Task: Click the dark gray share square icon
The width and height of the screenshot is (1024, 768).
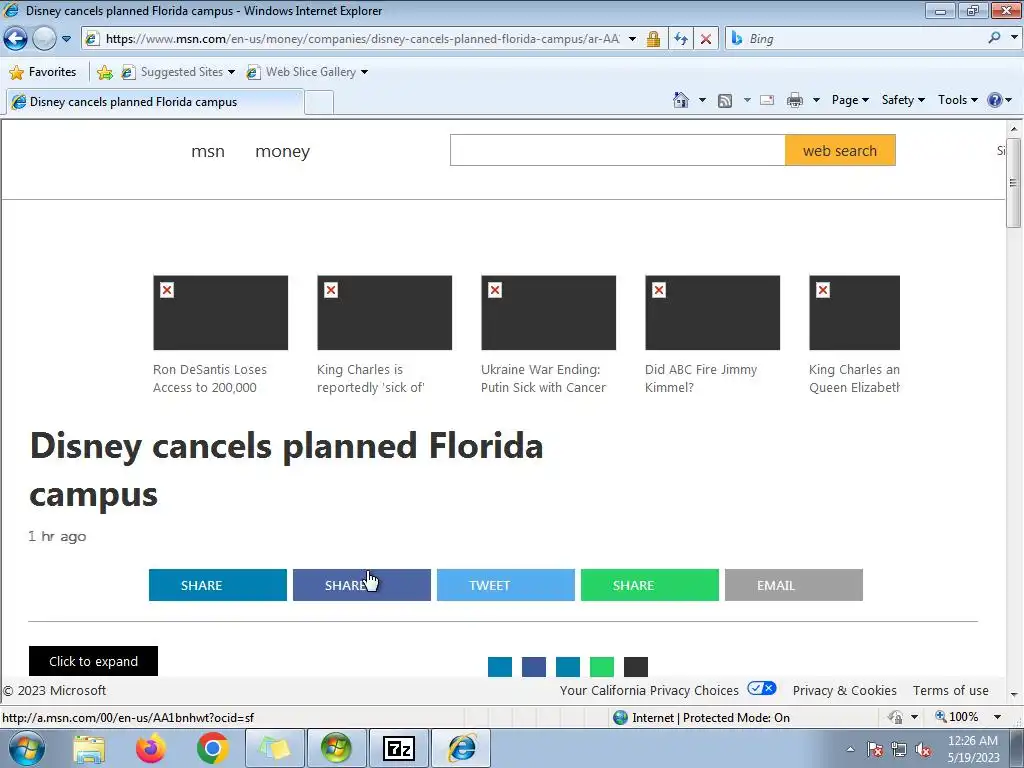Action: (x=635, y=667)
